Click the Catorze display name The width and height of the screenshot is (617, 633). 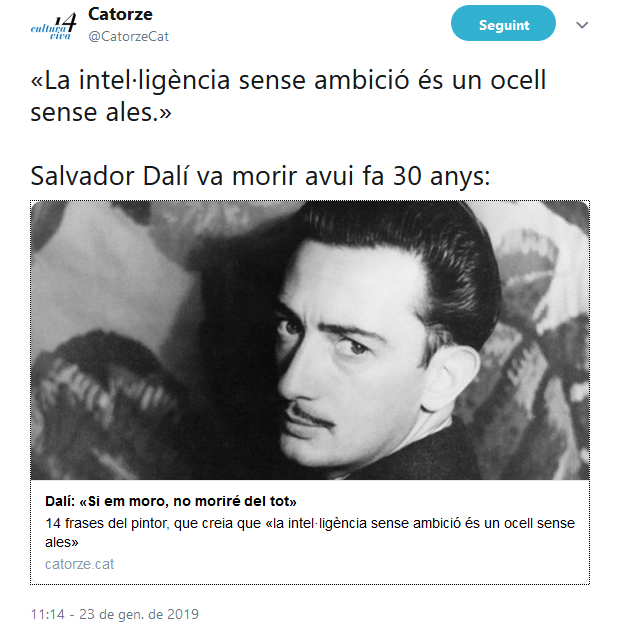click(120, 15)
